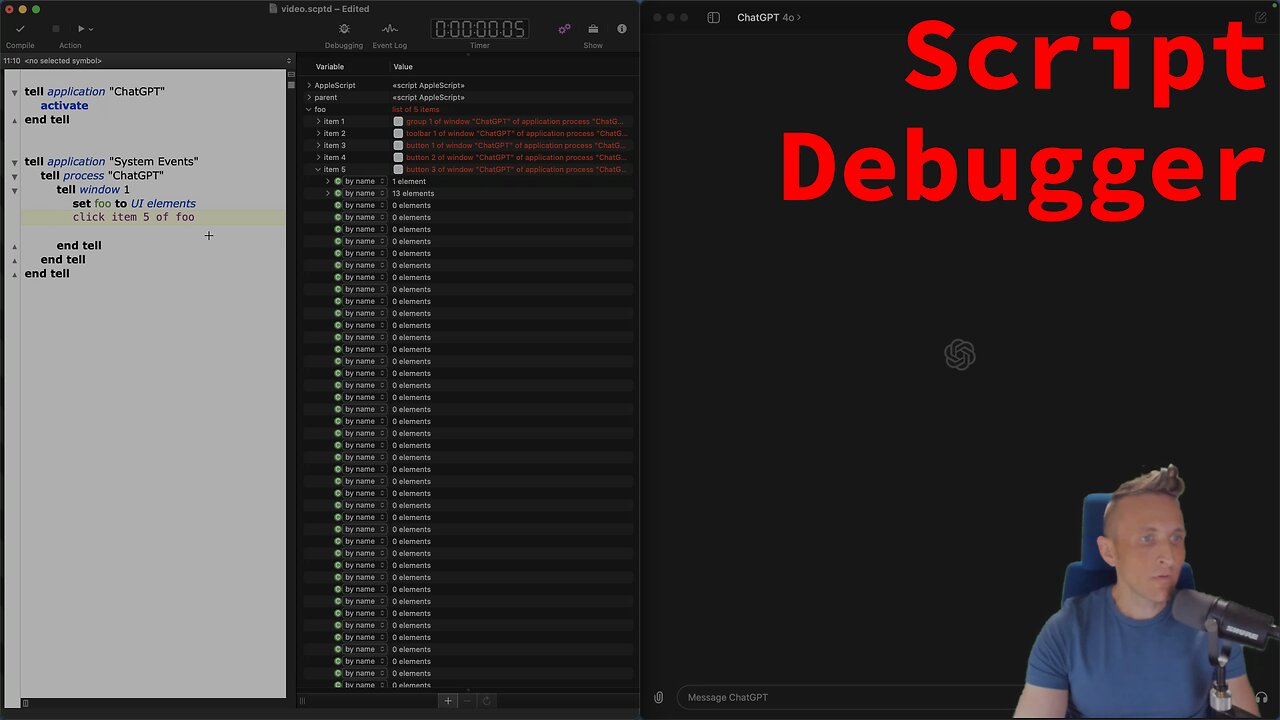The width and height of the screenshot is (1280, 720).
Task: Click the Stop square icon in toolbar
Action: click(56, 29)
